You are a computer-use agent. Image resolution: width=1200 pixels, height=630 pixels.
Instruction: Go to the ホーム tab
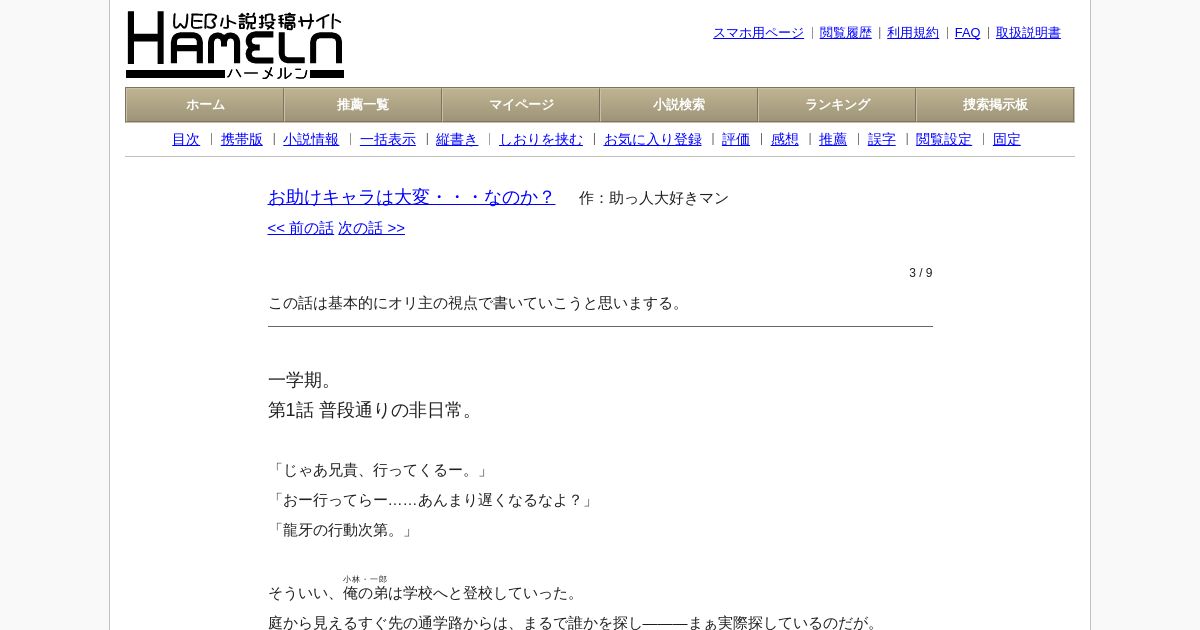tap(205, 105)
